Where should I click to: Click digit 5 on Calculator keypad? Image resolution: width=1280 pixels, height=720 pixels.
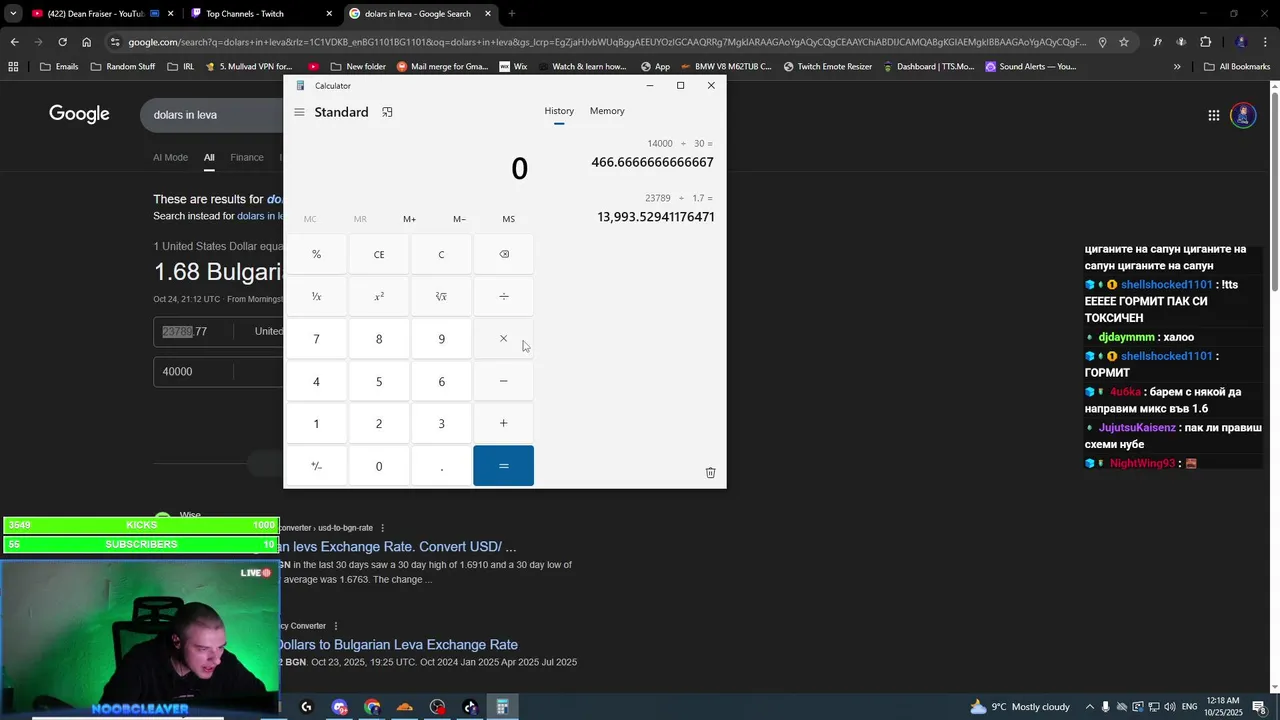[379, 381]
